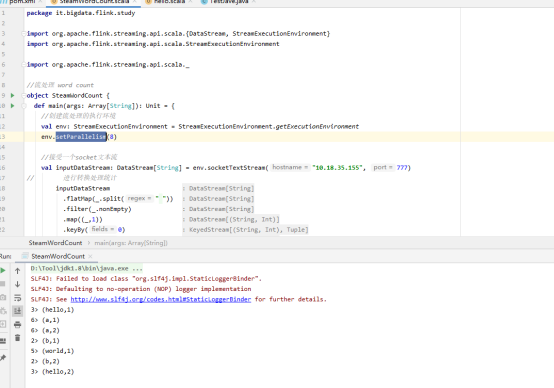The height and width of the screenshot is (388, 554).
Task: Attach debugger using the bug icon
Action: (x=3, y=311)
